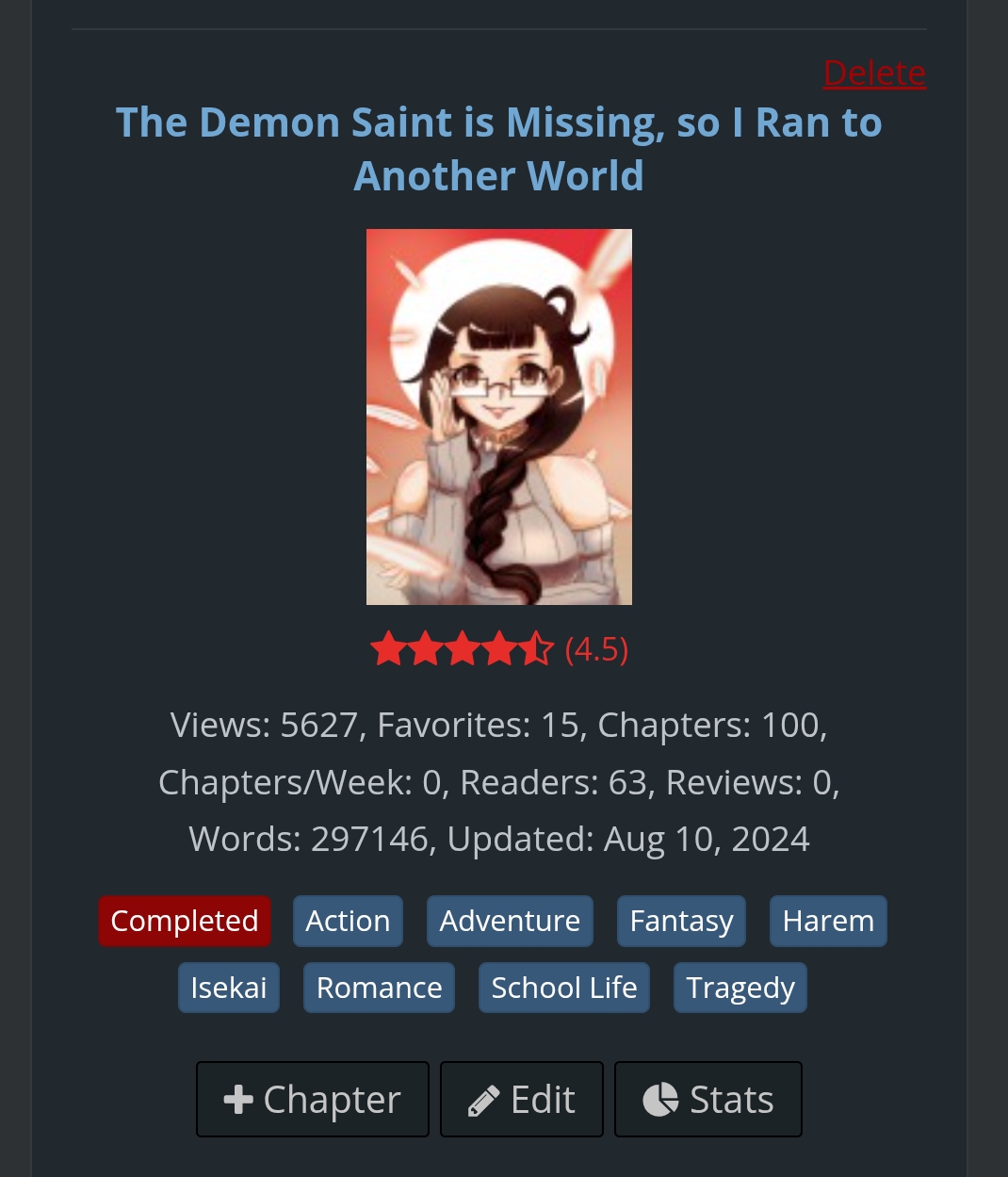Select the School Life tag
The height and width of the screenshot is (1177, 1008).
(564, 988)
